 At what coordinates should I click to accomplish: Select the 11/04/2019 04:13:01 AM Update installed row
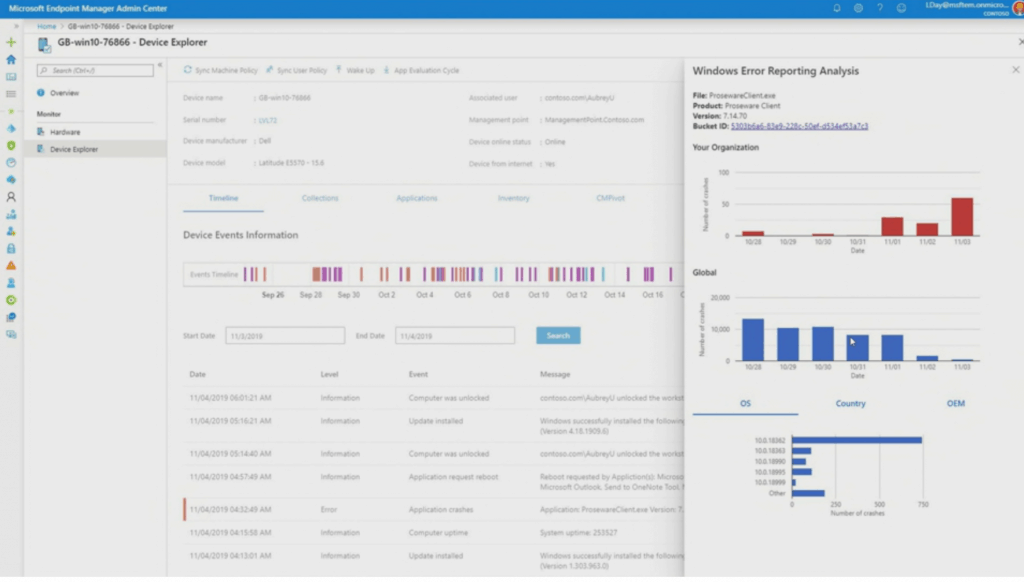[x=434, y=560]
